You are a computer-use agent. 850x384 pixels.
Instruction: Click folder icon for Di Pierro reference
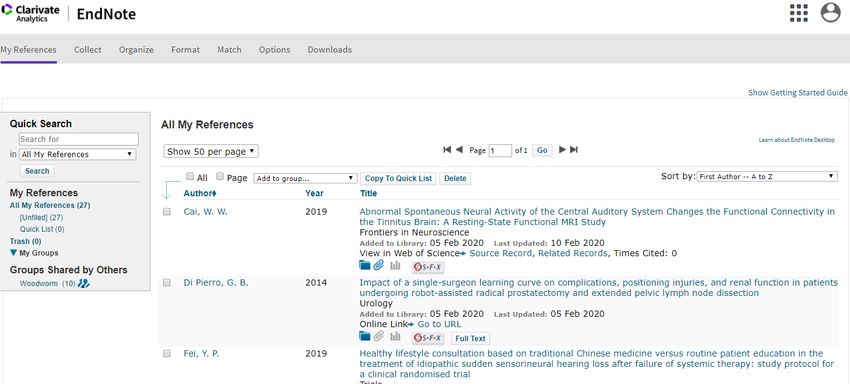pos(365,336)
